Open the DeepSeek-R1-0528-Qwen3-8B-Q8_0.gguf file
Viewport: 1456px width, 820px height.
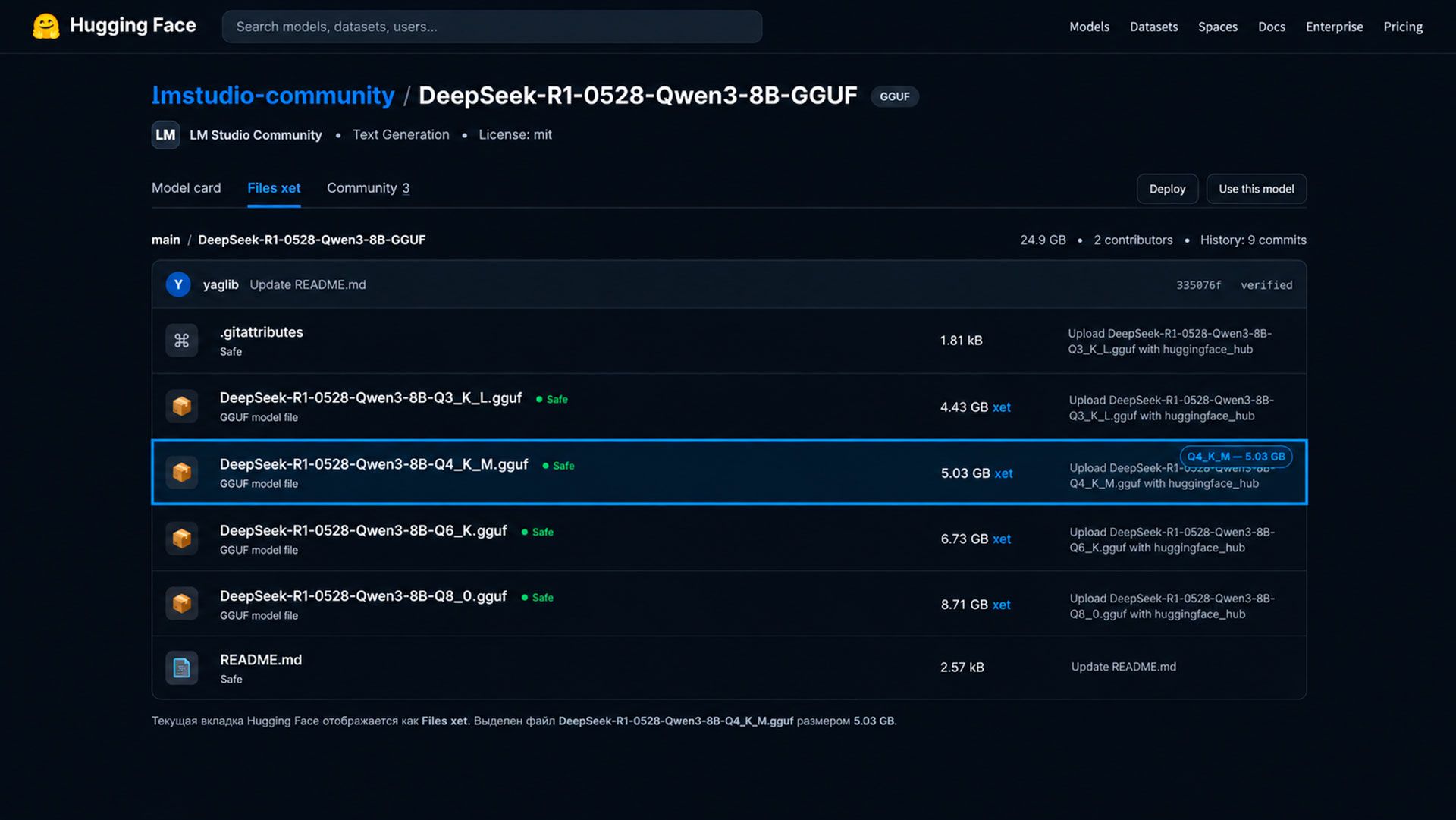(363, 596)
